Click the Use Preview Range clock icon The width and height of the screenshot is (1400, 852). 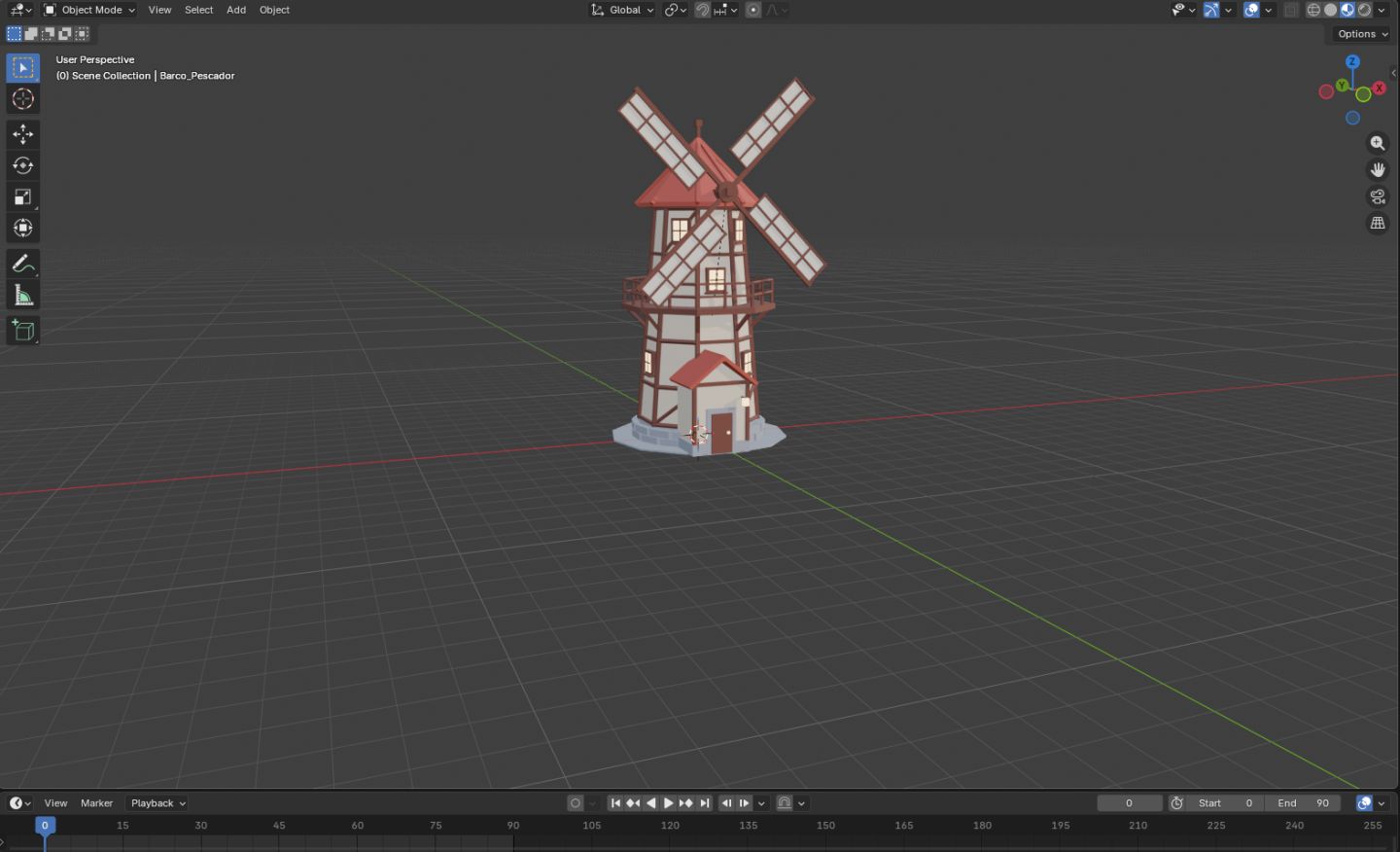pyautogui.click(x=1177, y=803)
